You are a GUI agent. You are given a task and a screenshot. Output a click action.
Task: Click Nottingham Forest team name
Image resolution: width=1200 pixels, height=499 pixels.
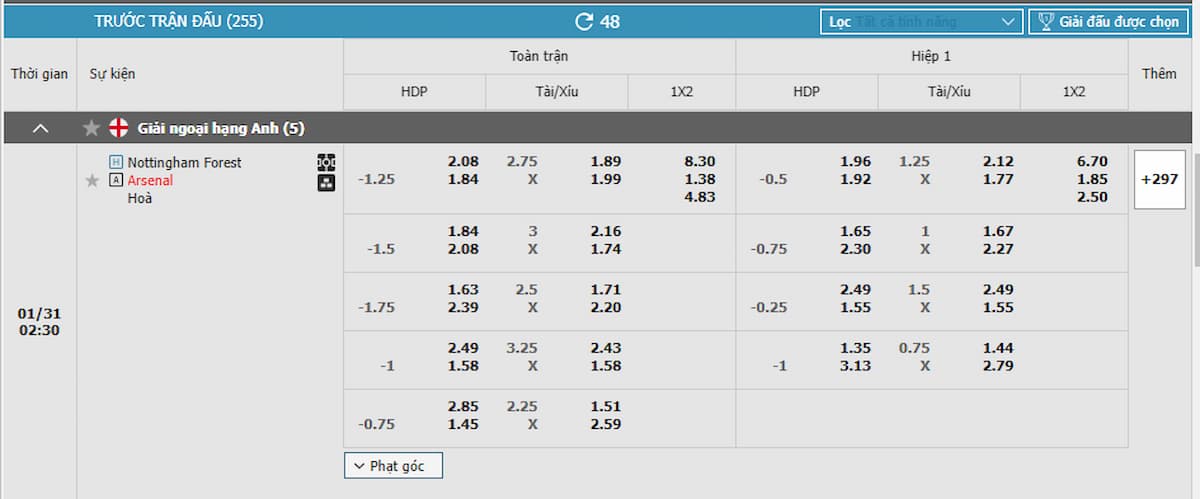click(x=184, y=162)
